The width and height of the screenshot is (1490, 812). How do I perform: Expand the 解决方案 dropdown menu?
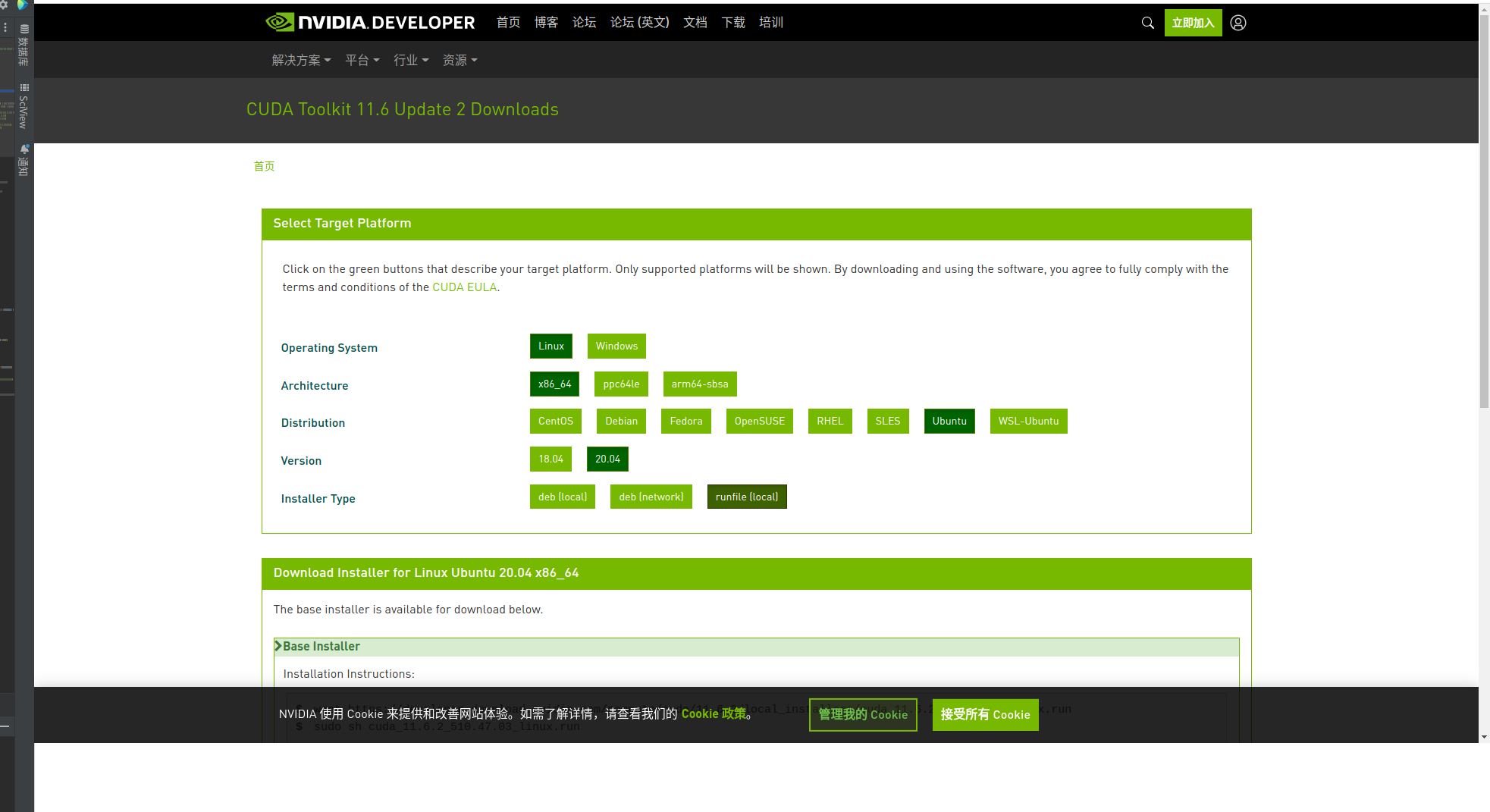point(301,60)
